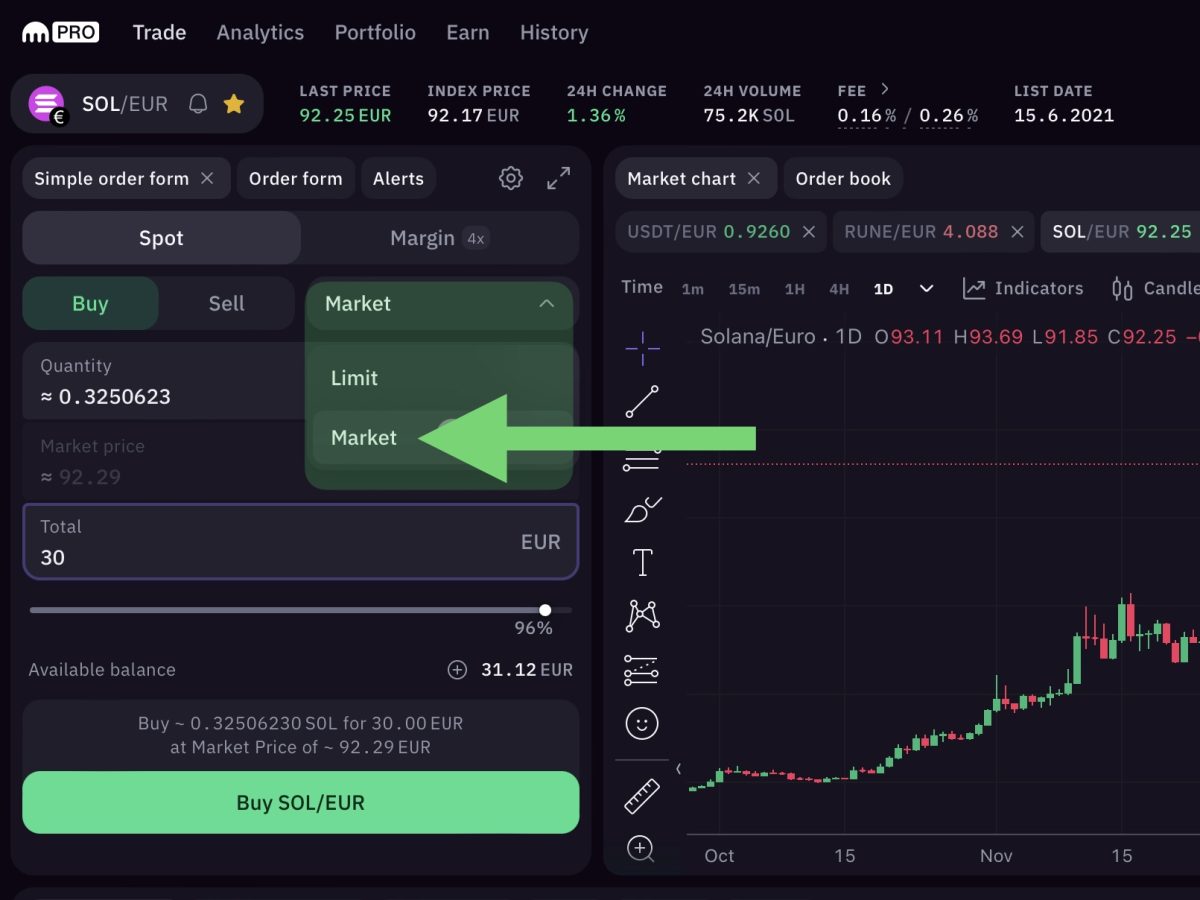Image resolution: width=1200 pixels, height=900 pixels.
Task: Collapse the chart drawing toolbar arrow
Action: click(678, 769)
